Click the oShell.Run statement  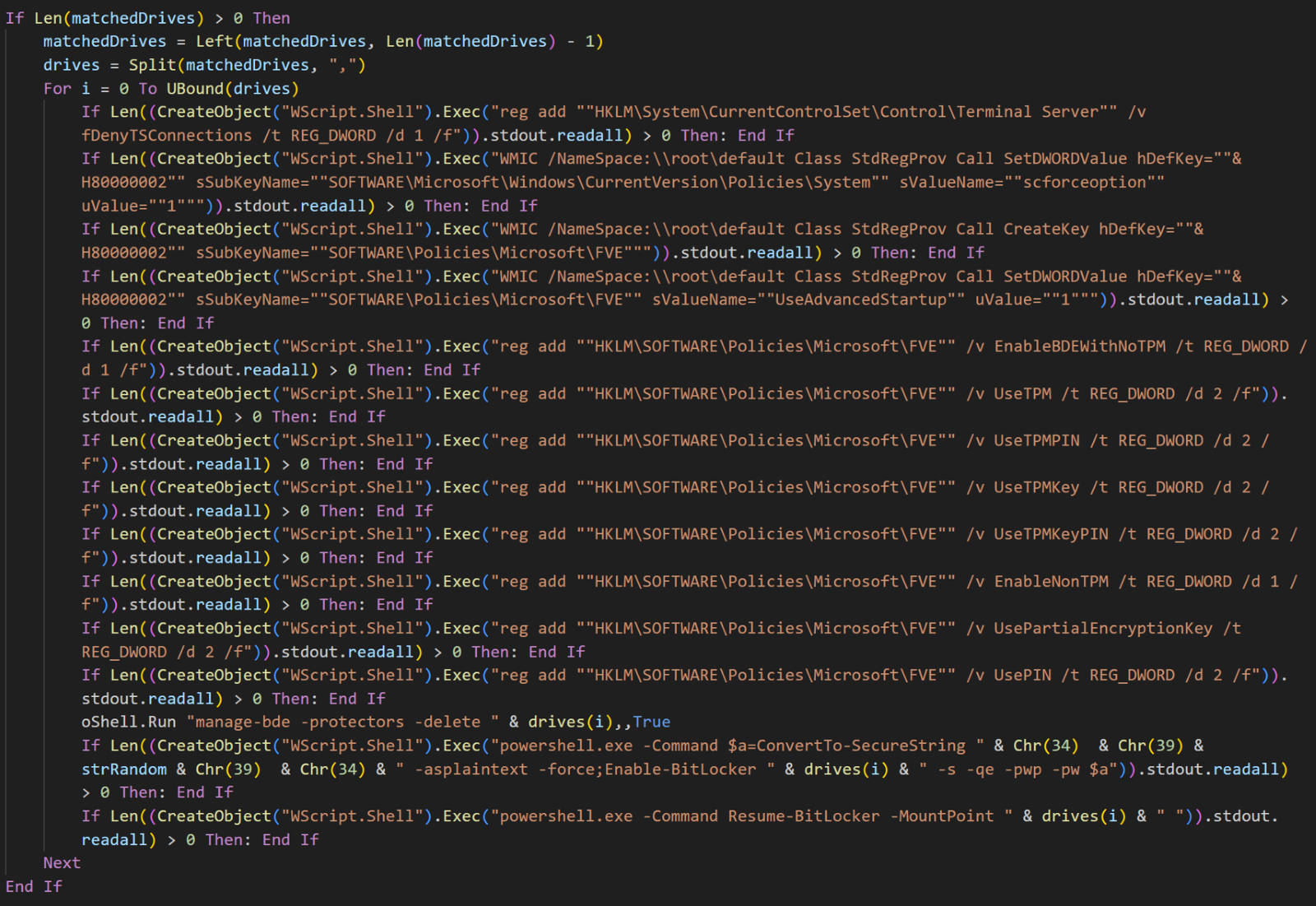click(x=128, y=722)
